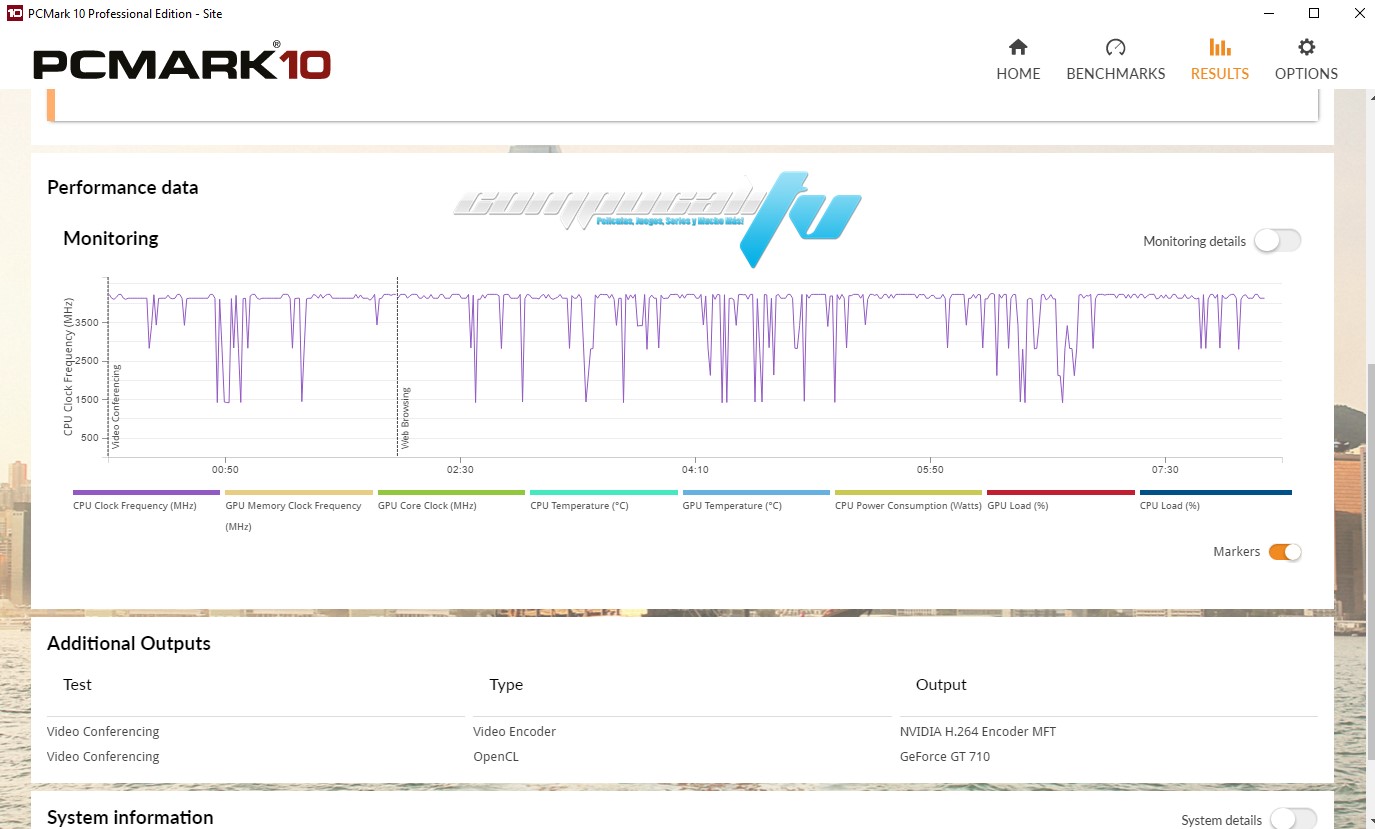
Task: Turn off the Markers toggle
Action: pyautogui.click(x=1284, y=552)
